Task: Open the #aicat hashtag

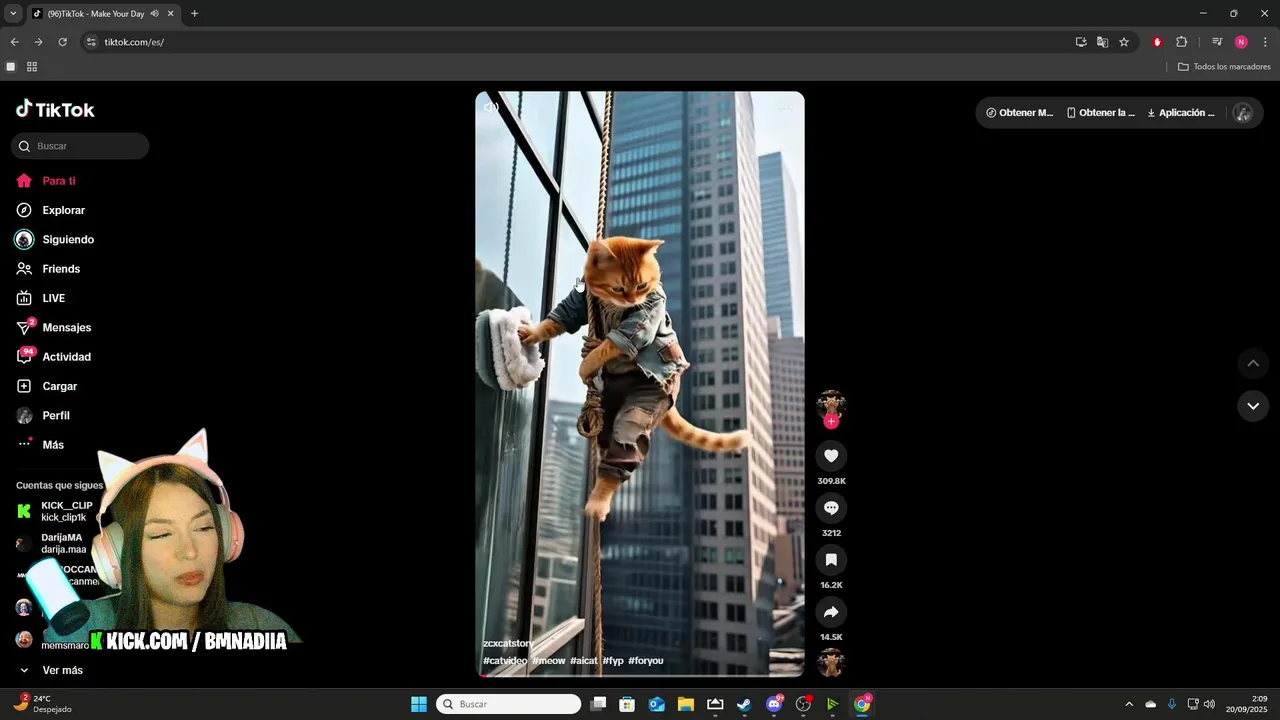Action: pyautogui.click(x=584, y=661)
